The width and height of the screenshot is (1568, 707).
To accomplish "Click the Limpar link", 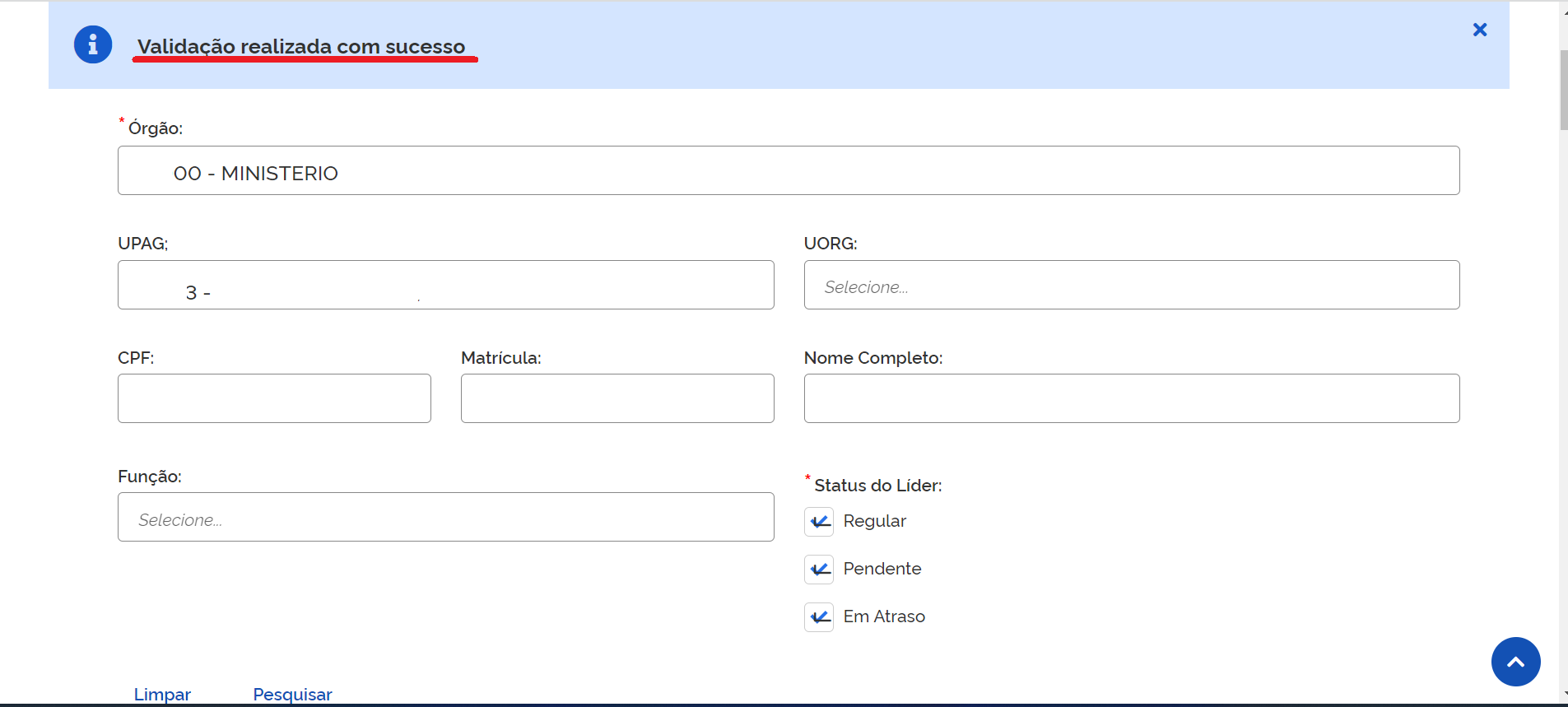I will [162, 694].
